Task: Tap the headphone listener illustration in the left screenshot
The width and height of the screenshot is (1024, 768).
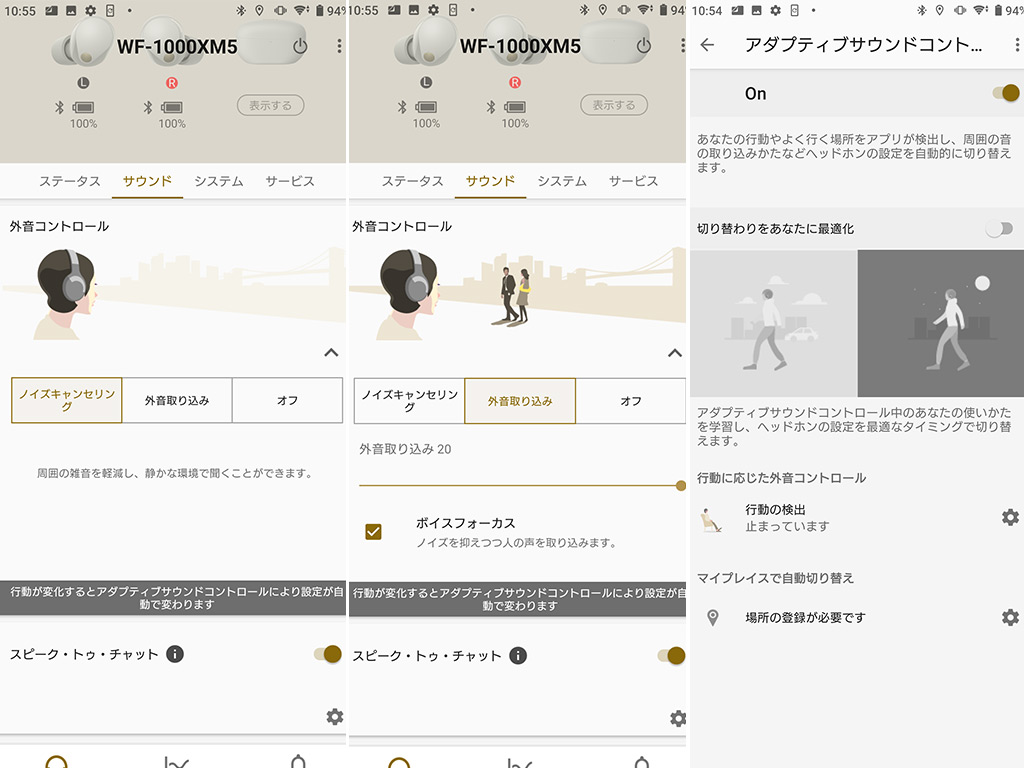Action: (65, 294)
